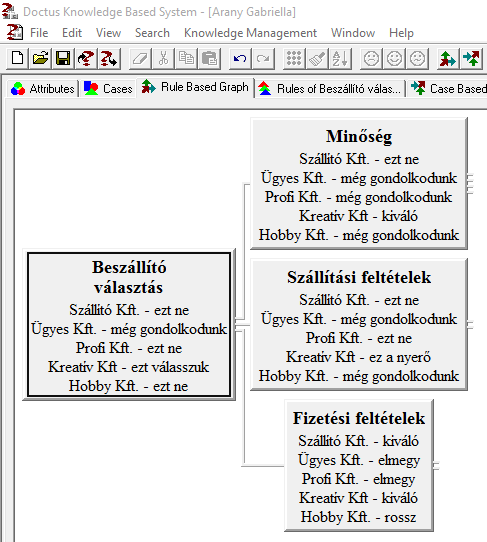Click the eraser clear icon

pos(140,58)
